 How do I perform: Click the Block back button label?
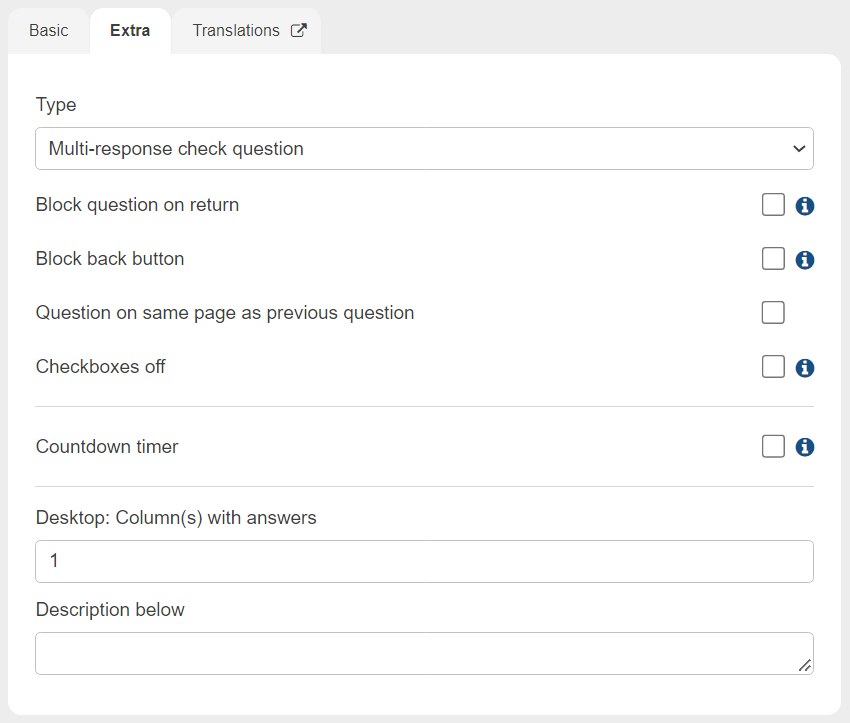click(x=110, y=259)
